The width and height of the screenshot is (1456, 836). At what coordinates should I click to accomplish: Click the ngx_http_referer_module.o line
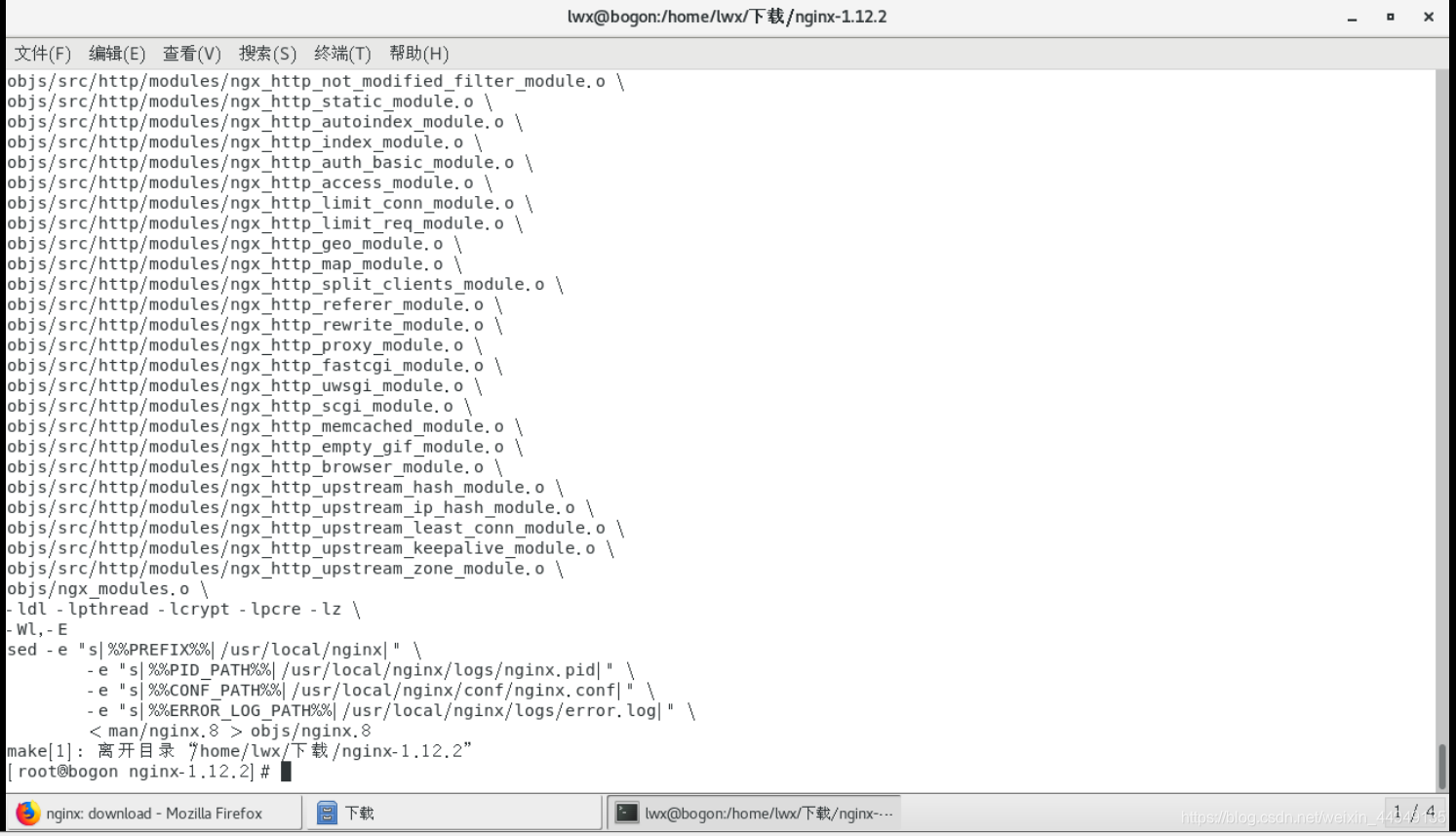255,305
